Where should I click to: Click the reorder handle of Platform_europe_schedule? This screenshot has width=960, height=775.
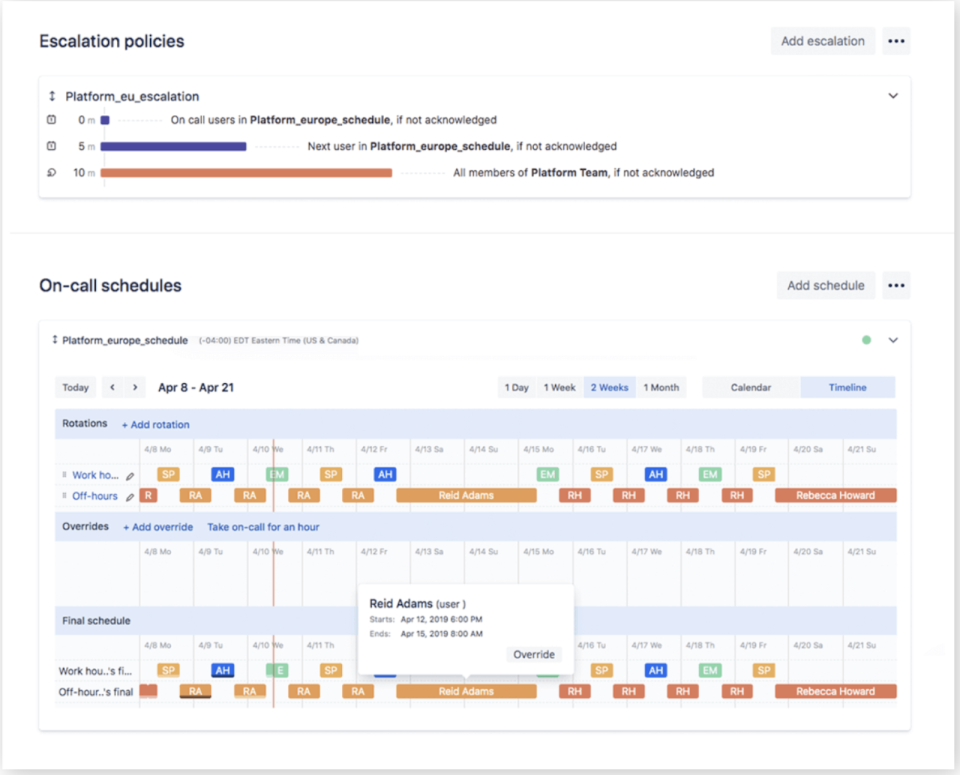(54, 340)
